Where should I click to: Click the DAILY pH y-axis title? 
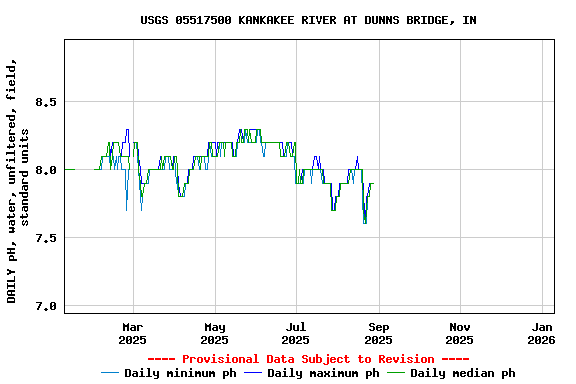[x=17, y=180]
